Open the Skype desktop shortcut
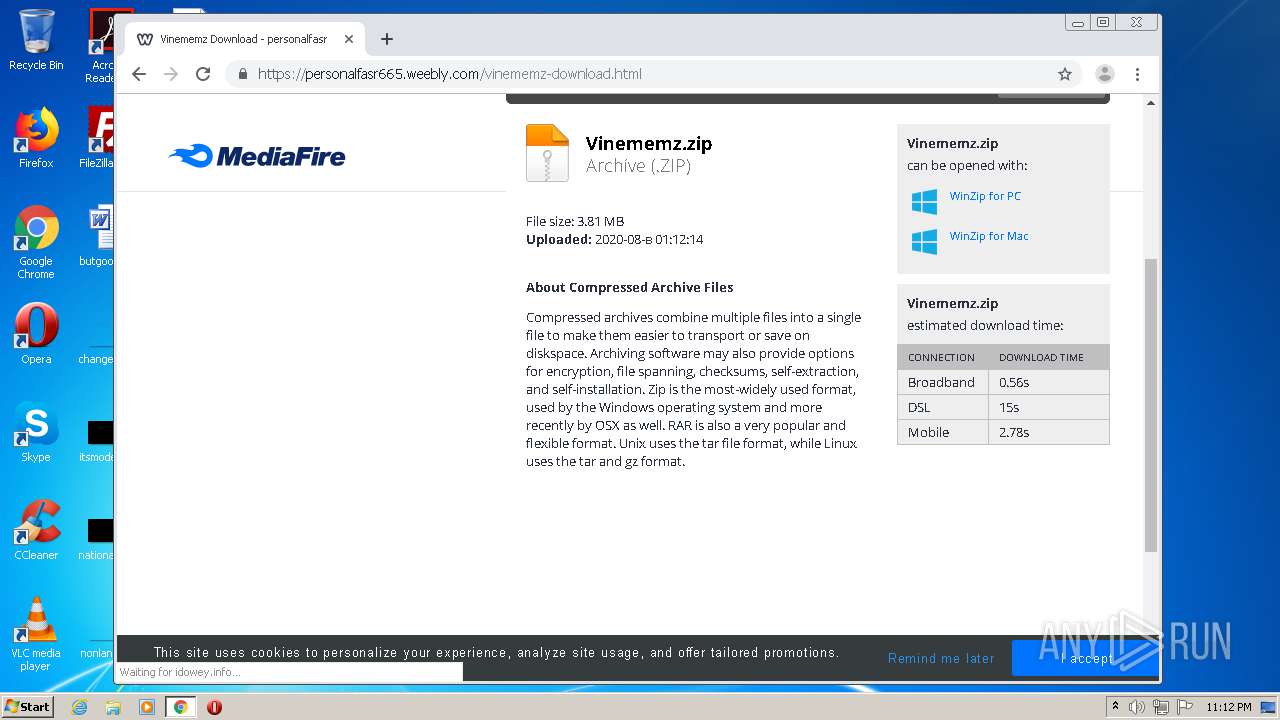This screenshot has width=1280, height=720. click(x=36, y=432)
